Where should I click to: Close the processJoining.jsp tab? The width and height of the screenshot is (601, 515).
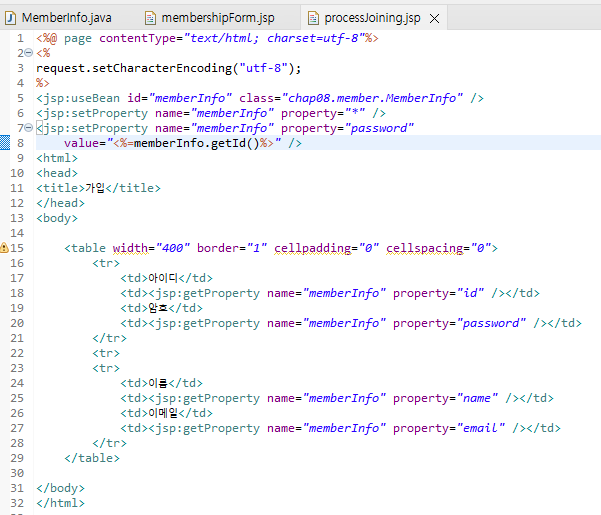tap(434, 18)
